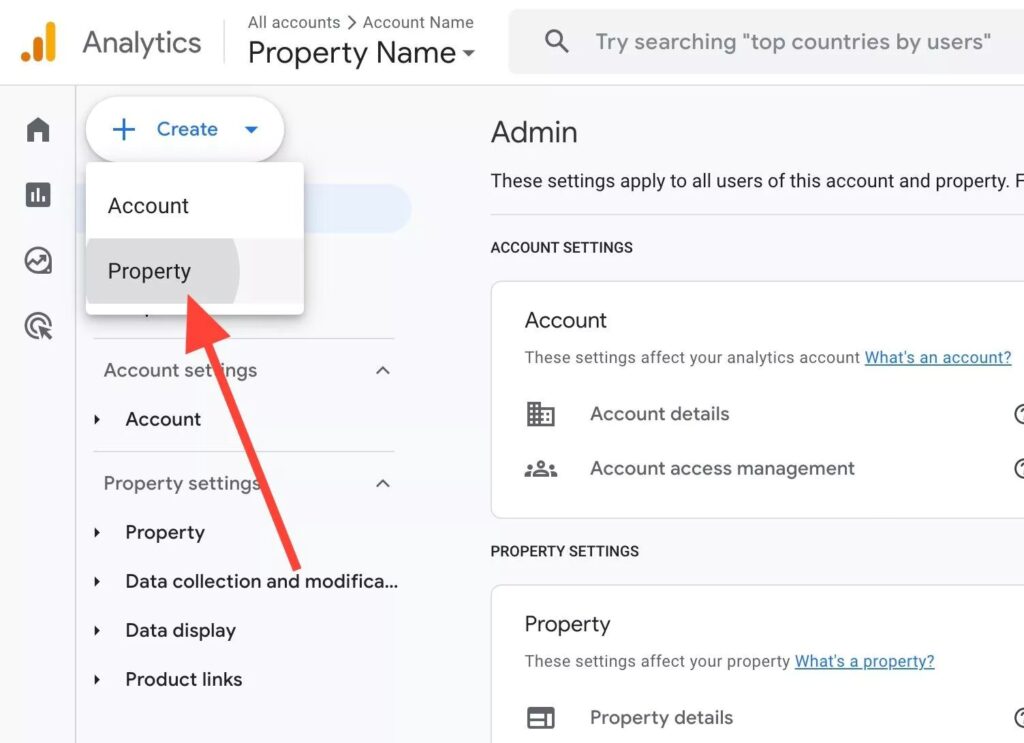1024x743 pixels.
Task: Click the Explore icon in left rail
Action: coord(37,260)
